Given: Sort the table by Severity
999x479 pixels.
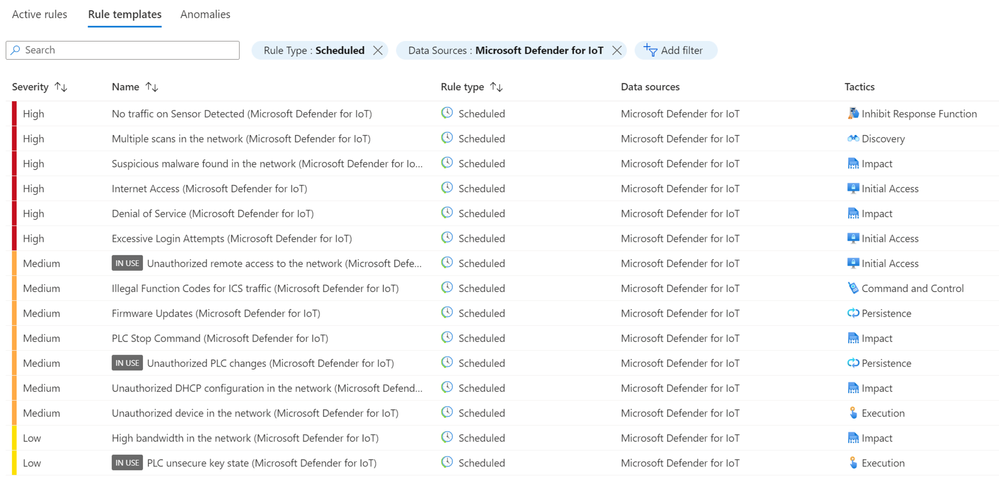Looking at the screenshot, I should point(61,88).
